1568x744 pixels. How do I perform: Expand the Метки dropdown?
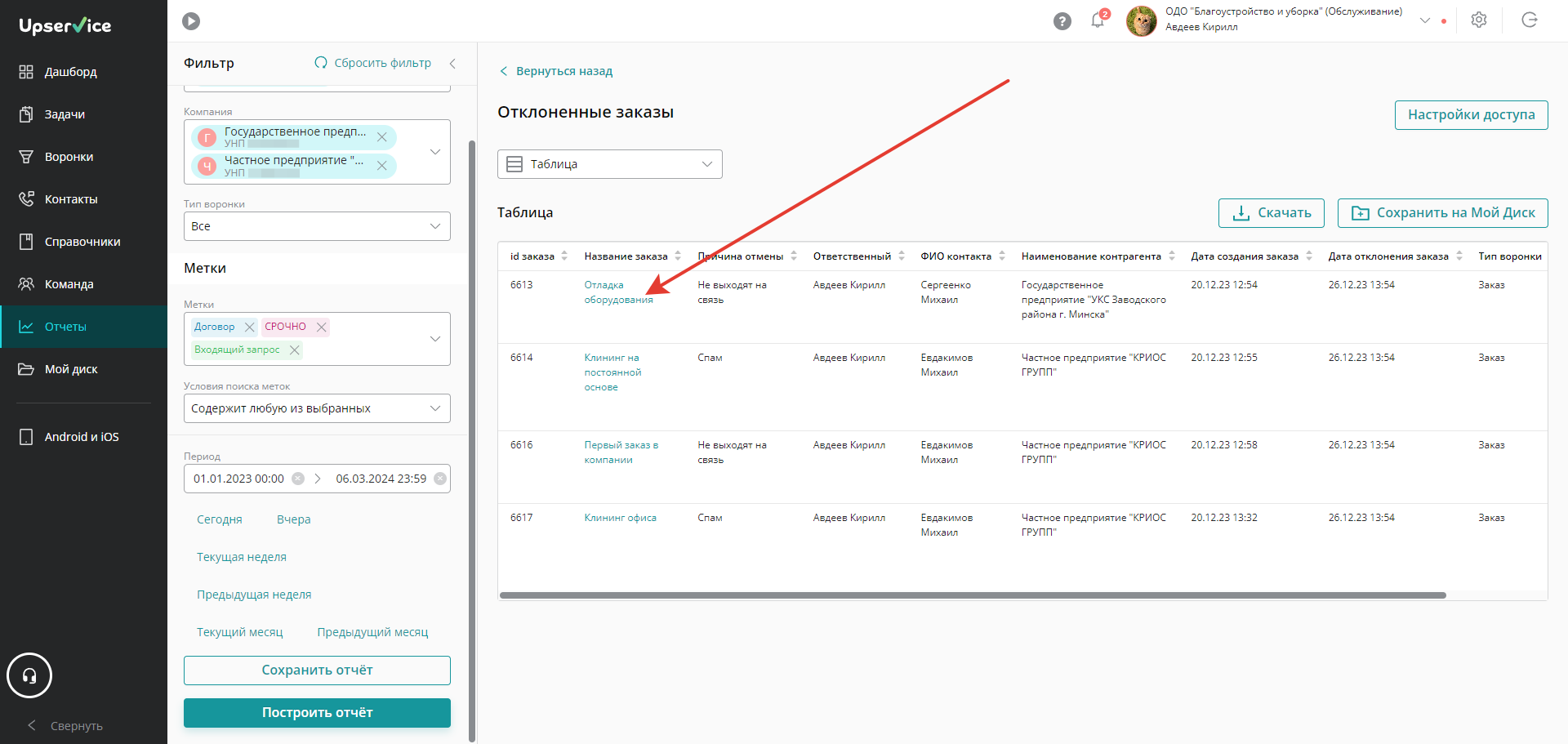coord(435,339)
